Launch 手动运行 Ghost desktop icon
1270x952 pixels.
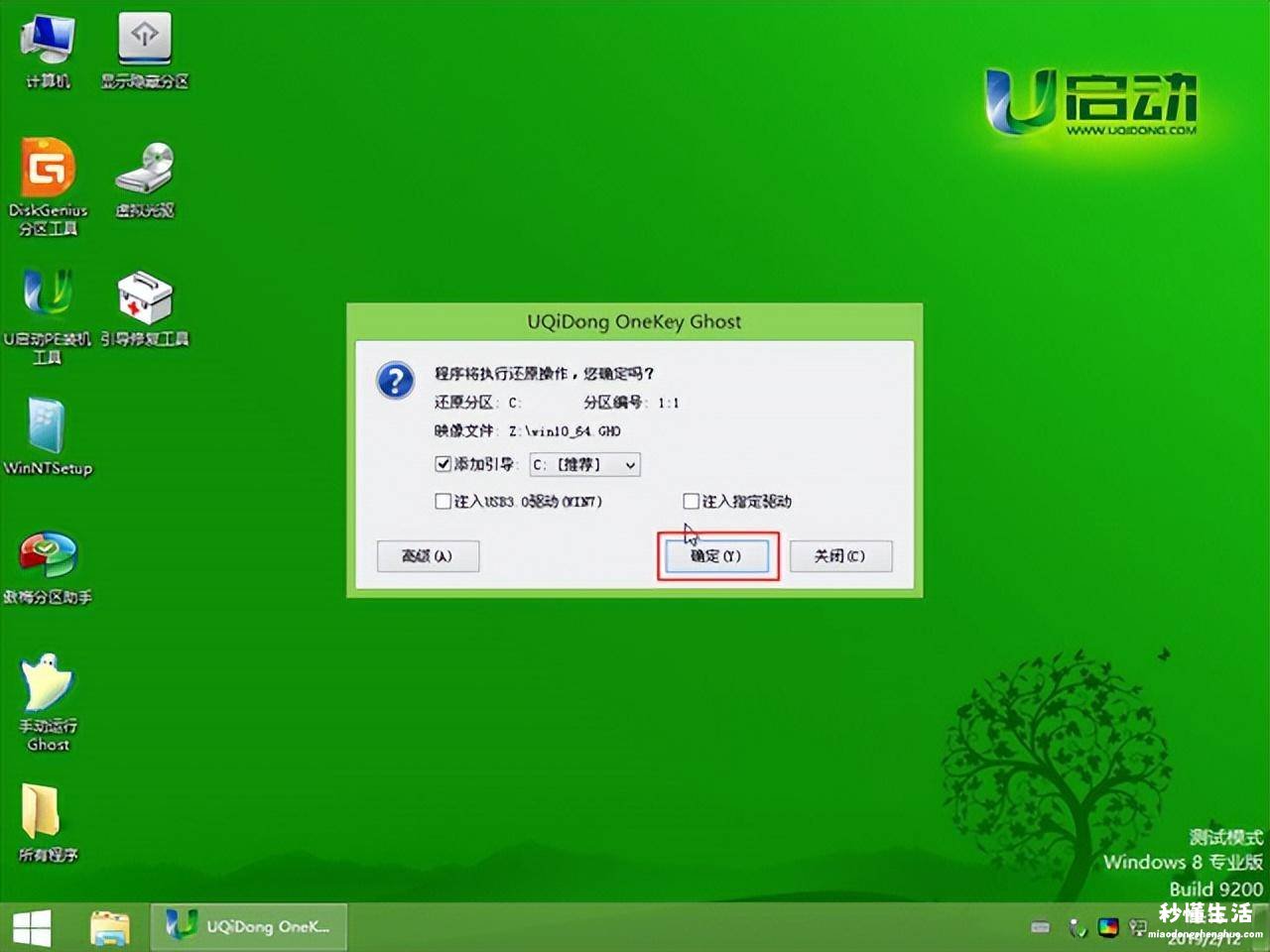[48, 702]
